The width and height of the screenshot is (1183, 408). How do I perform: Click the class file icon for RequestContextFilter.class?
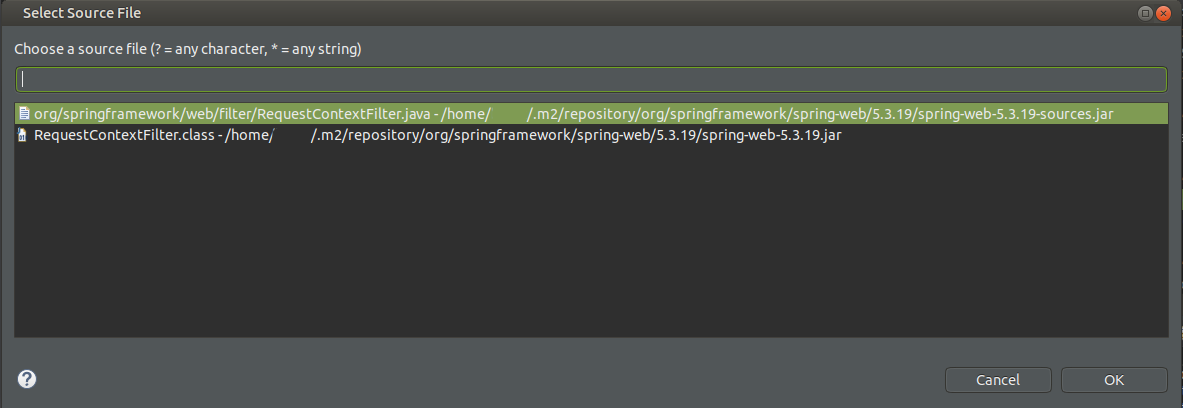(24, 136)
